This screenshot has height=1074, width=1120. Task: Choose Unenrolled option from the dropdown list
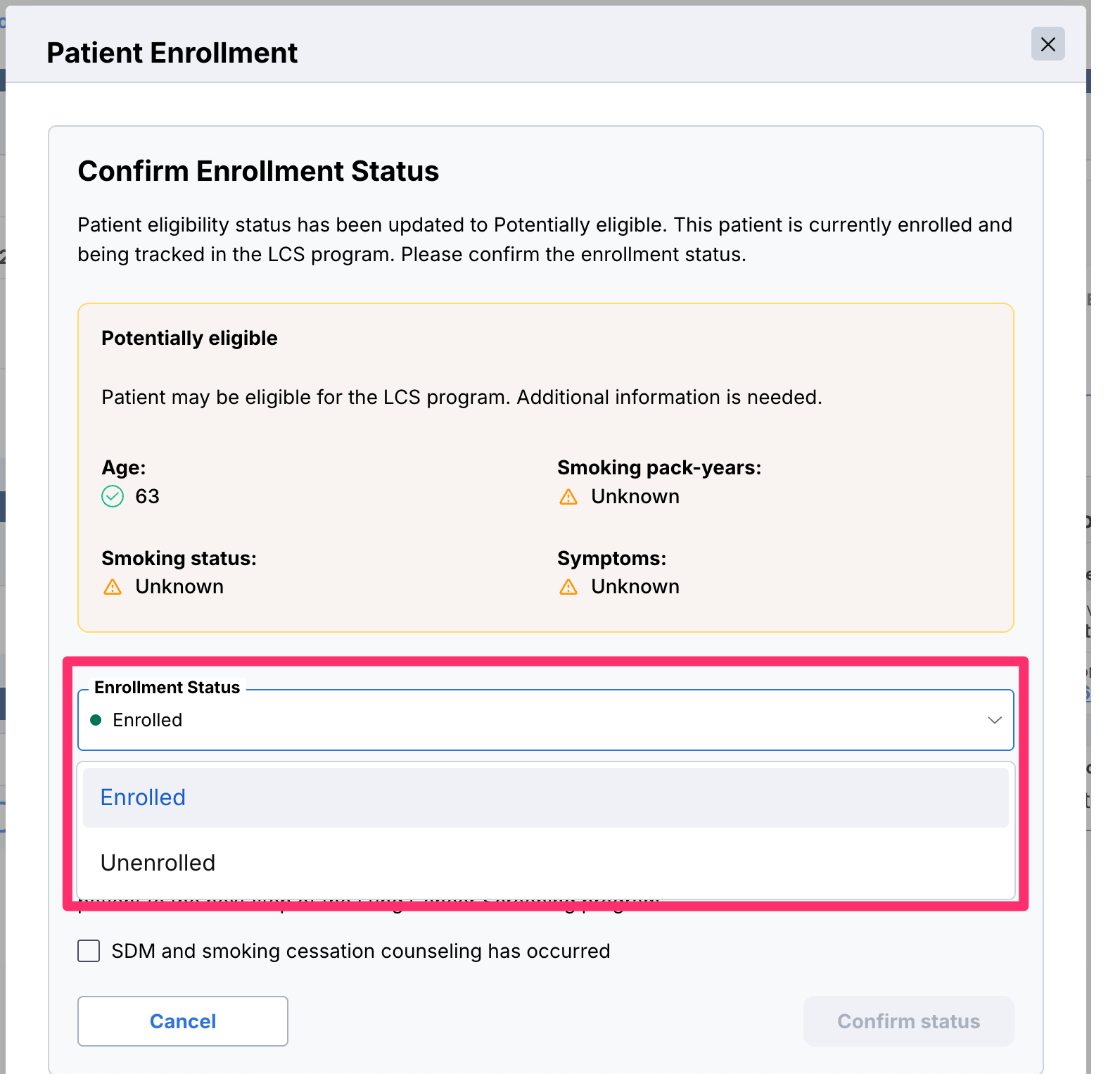click(x=546, y=863)
